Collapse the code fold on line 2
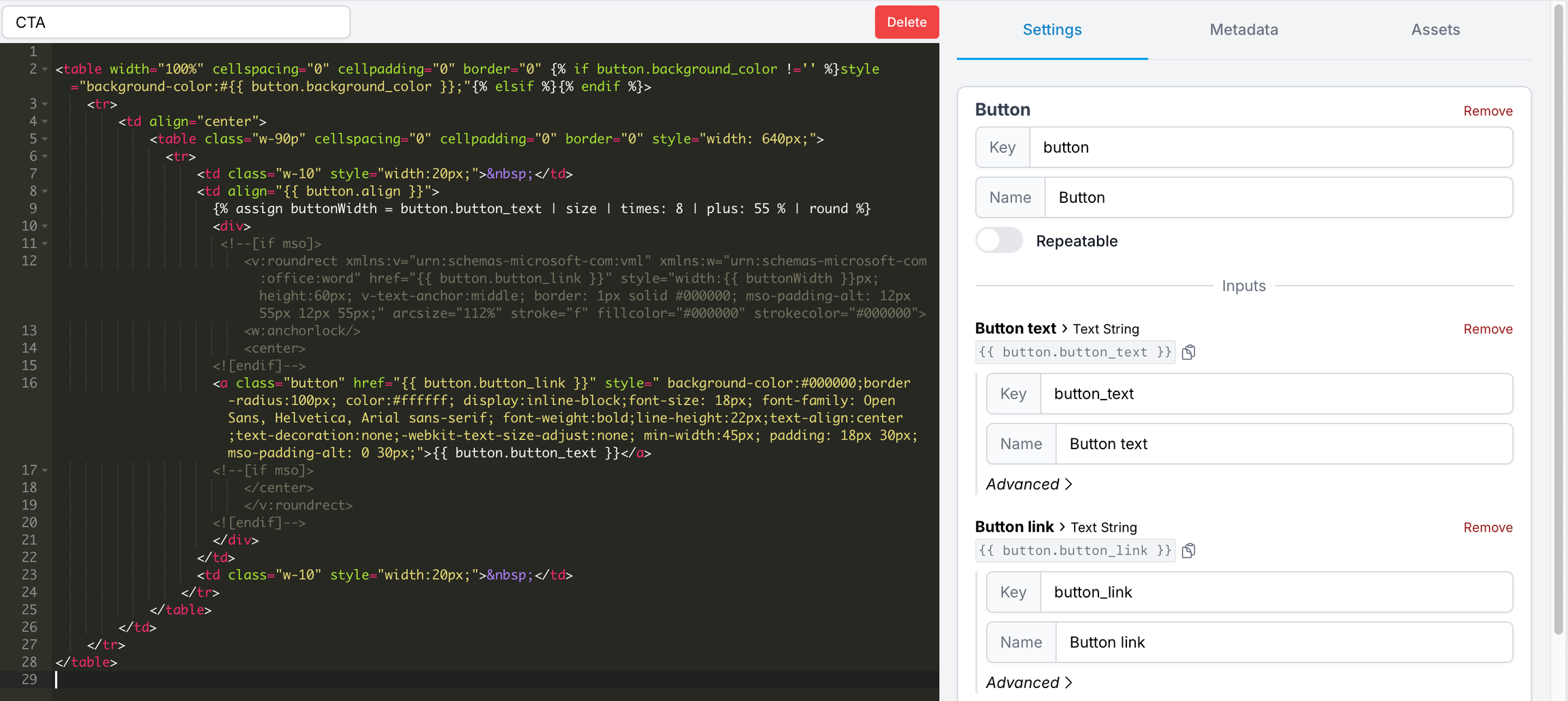This screenshot has width=1568, height=701. point(44,69)
